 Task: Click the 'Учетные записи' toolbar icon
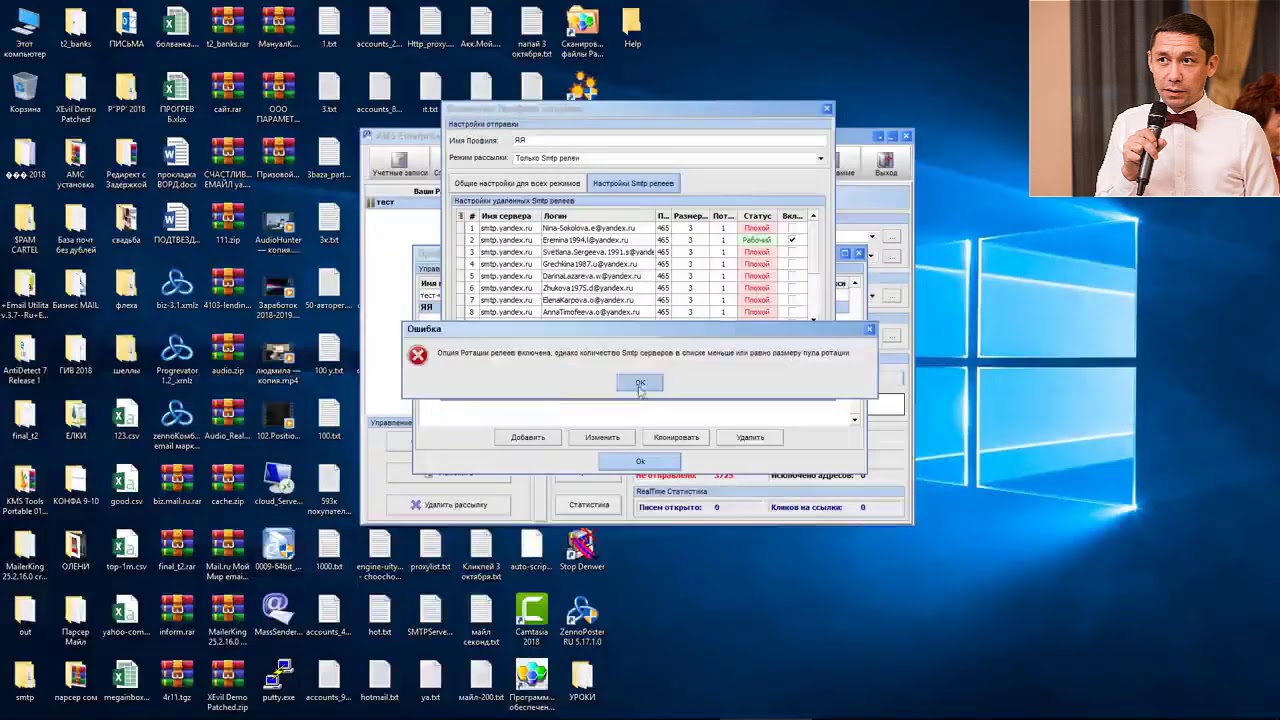pos(400,164)
